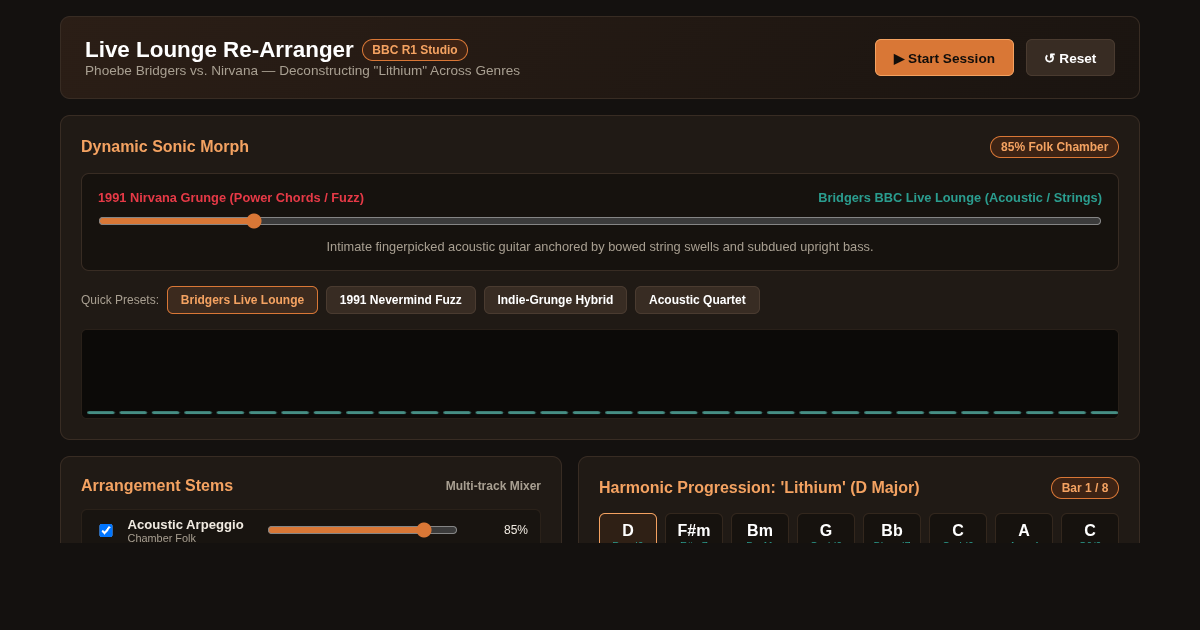Click the Quick Presets label
This screenshot has width=1200, height=630.
[120, 300]
